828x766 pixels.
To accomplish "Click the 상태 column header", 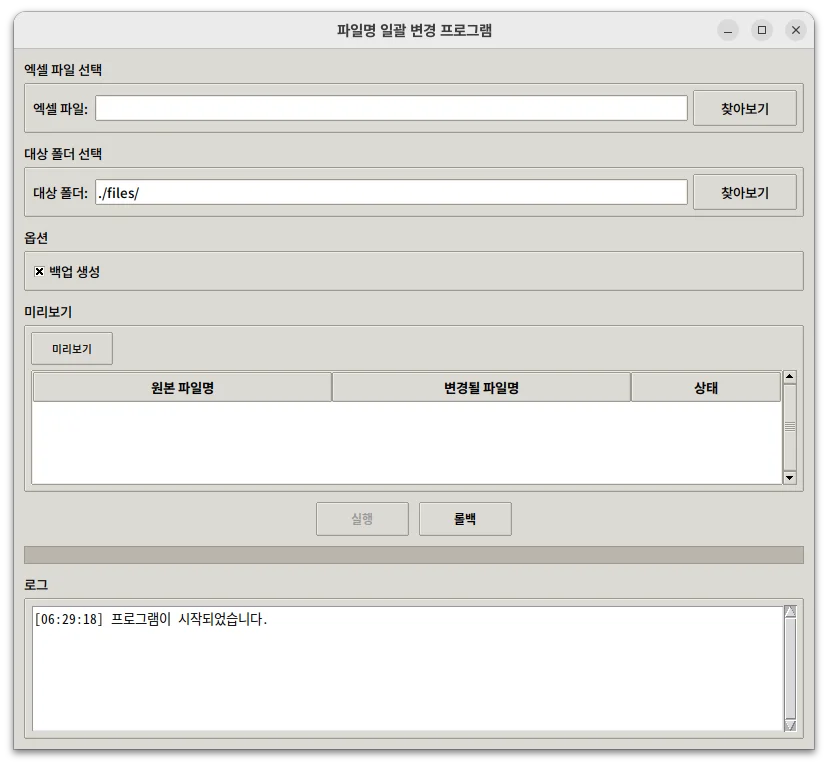I will click(x=705, y=387).
